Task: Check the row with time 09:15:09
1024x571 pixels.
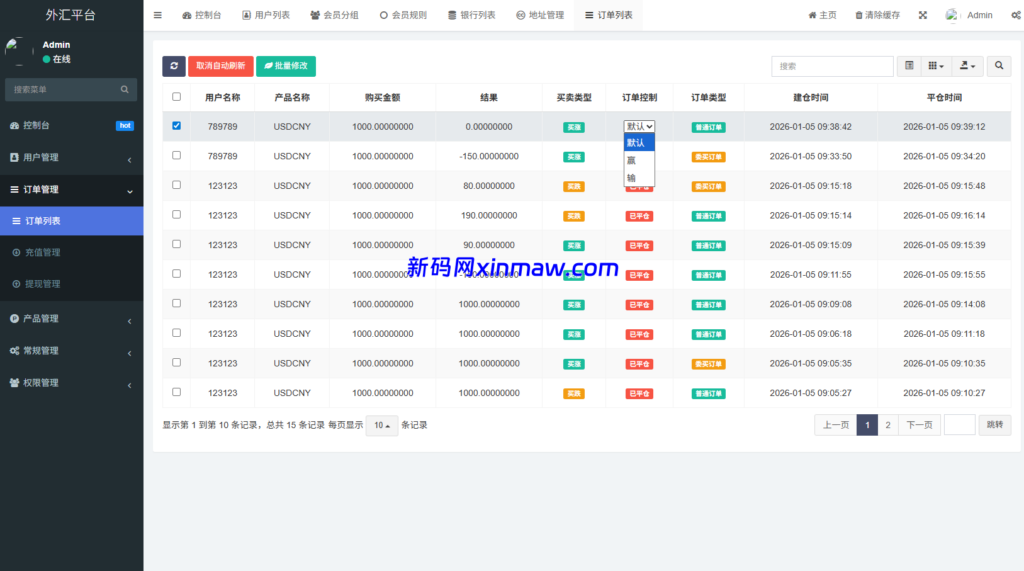Action: pyautogui.click(x=176, y=244)
